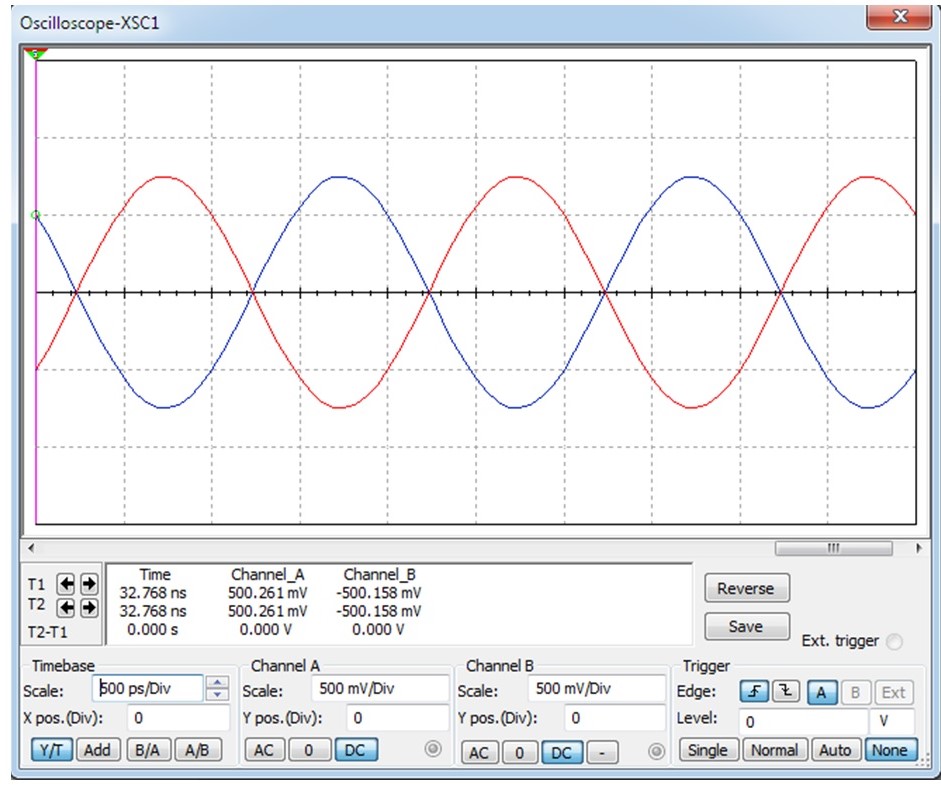941x786 pixels.
Task: Select falling edge trigger icon
Action: pos(786,692)
